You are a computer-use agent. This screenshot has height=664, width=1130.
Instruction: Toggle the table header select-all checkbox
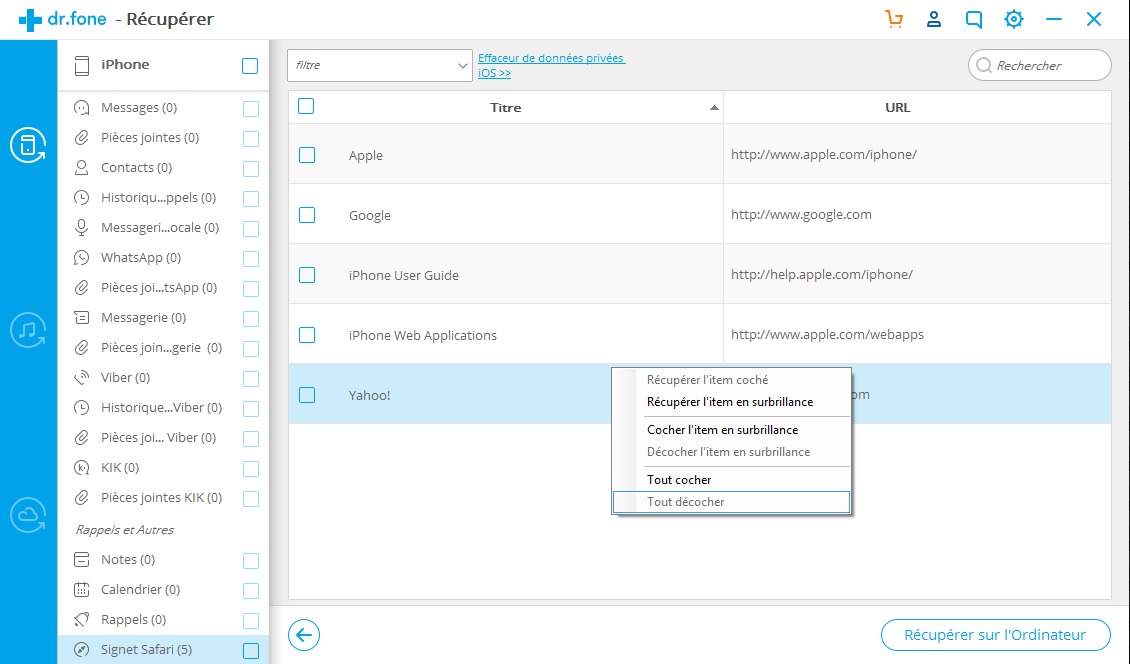pos(306,107)
